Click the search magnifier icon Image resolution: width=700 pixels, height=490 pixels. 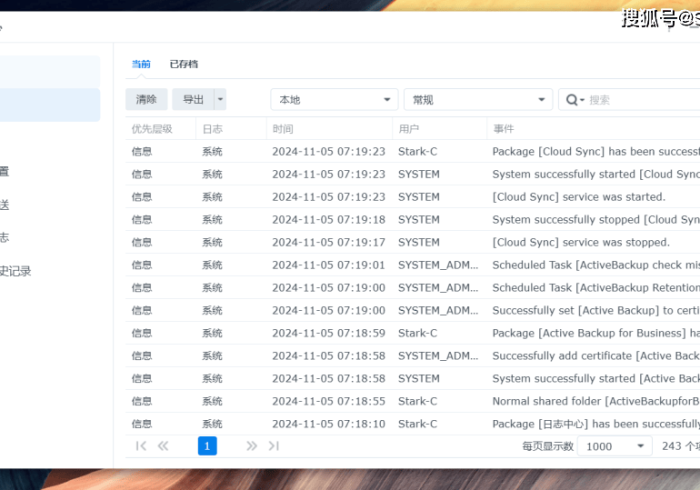pos(574,100)
